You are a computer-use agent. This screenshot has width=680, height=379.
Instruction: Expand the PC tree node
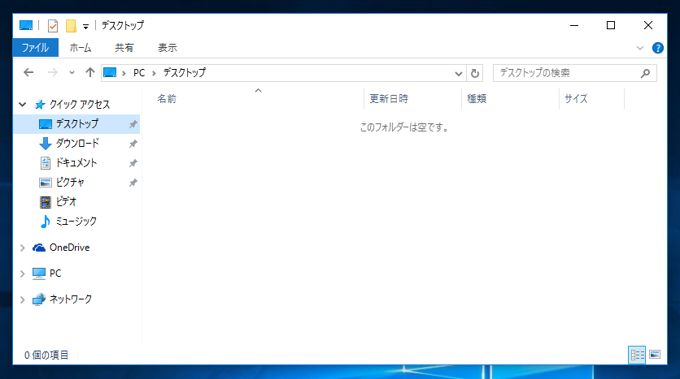[23, 274]
